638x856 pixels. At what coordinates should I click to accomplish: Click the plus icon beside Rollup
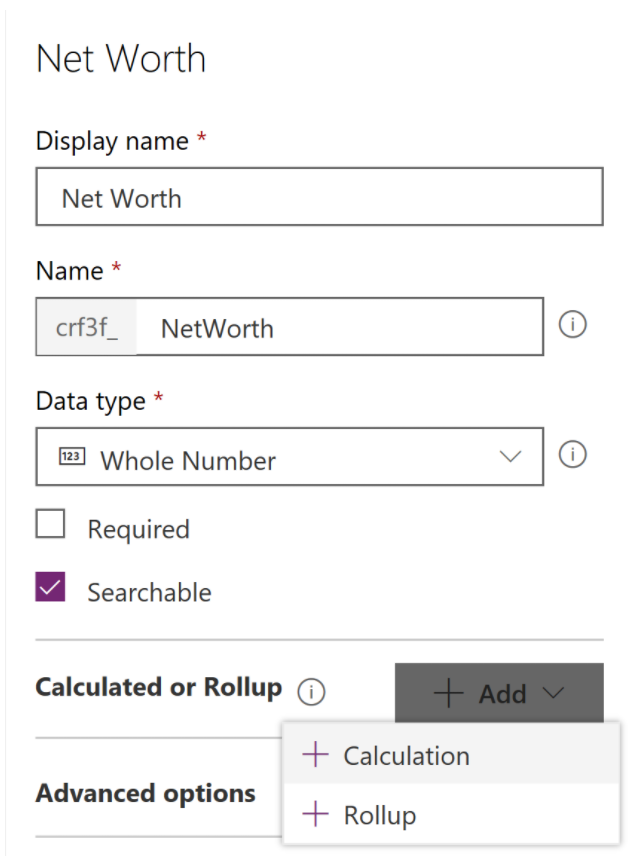[x=315, y=815]
